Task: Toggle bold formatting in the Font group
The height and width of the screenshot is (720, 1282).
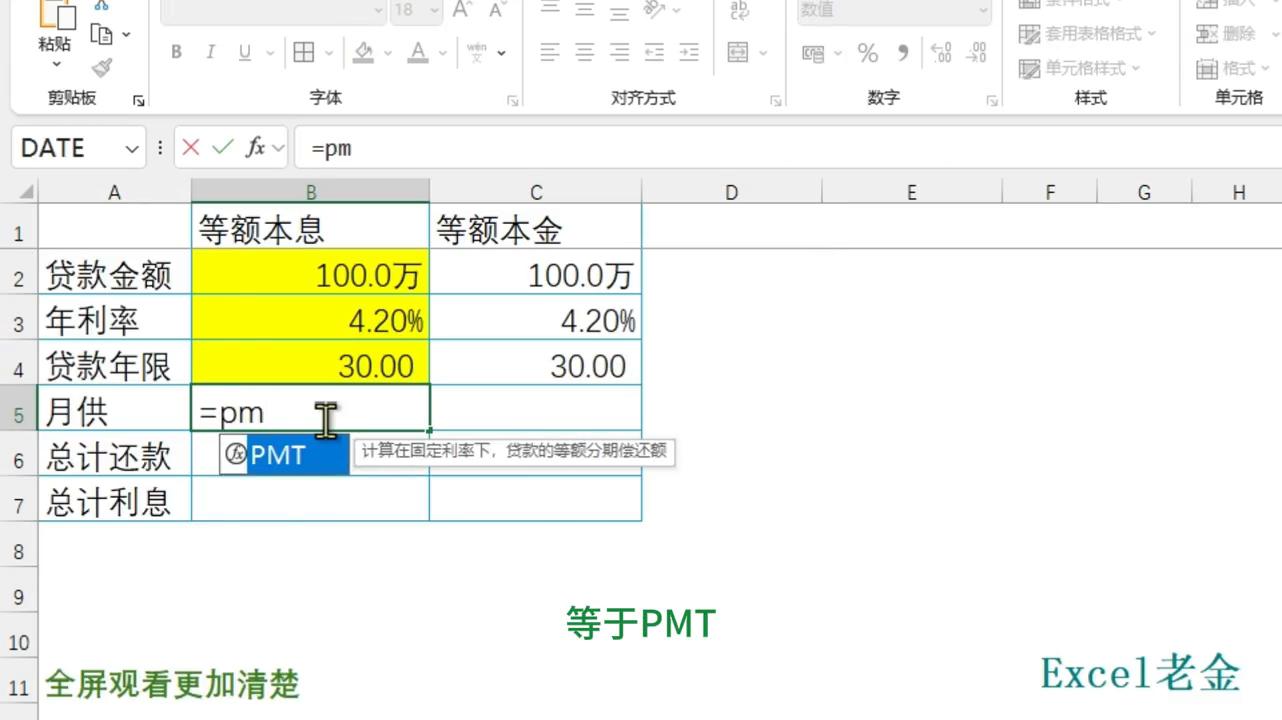Action: (176, 52)
